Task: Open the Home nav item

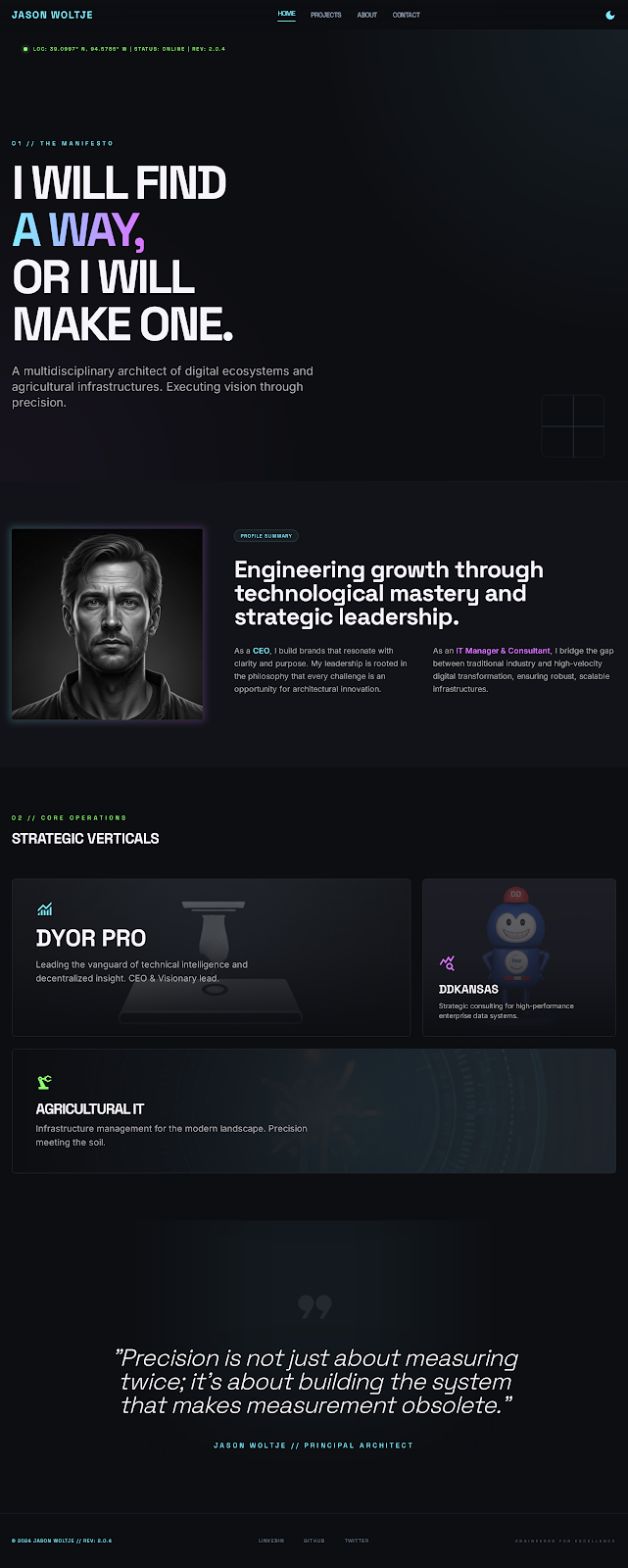Action: (x=286, y=15)
